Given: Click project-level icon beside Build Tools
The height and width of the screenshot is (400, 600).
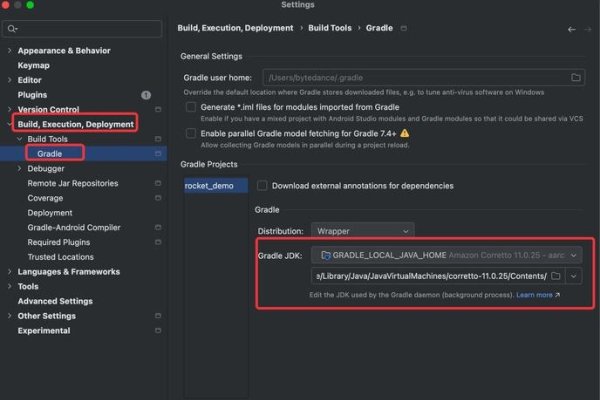Looking at the screenshot, I should point(158,139).
